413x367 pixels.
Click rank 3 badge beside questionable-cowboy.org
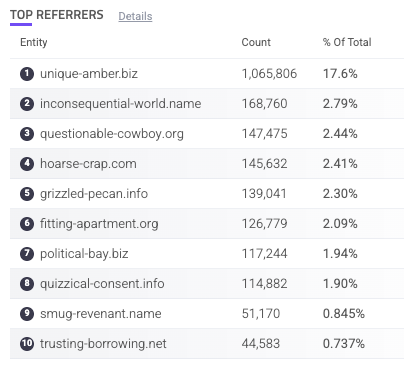coord(27,134)
